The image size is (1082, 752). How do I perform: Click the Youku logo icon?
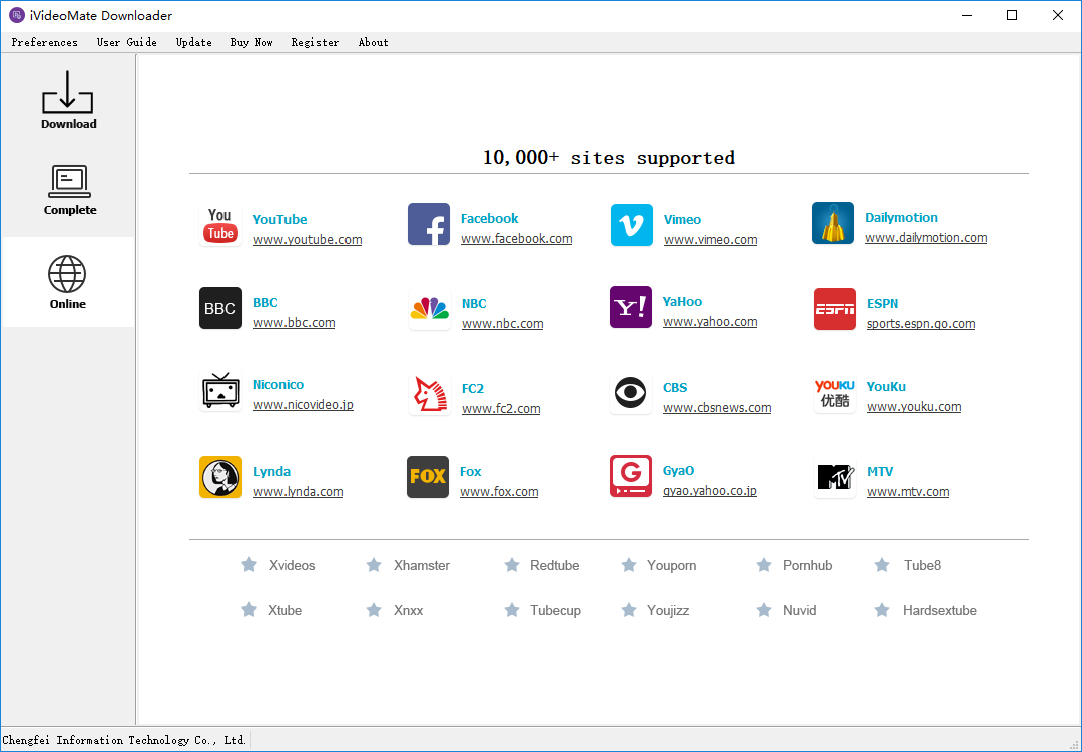pos(835,393)
